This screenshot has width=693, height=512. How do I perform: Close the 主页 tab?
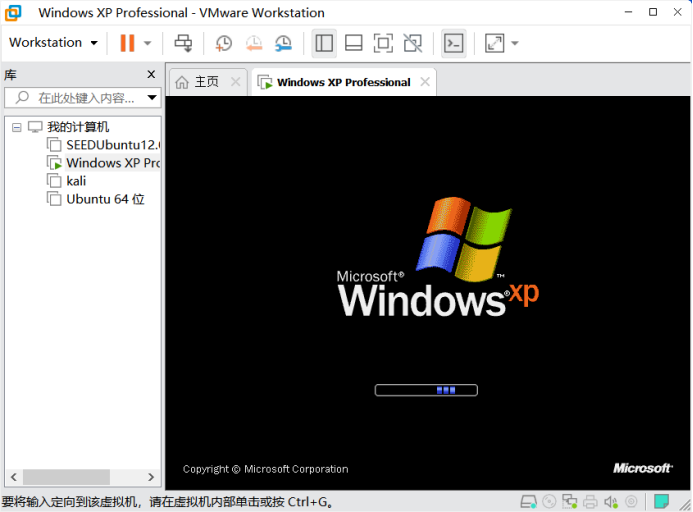[236, 82]
